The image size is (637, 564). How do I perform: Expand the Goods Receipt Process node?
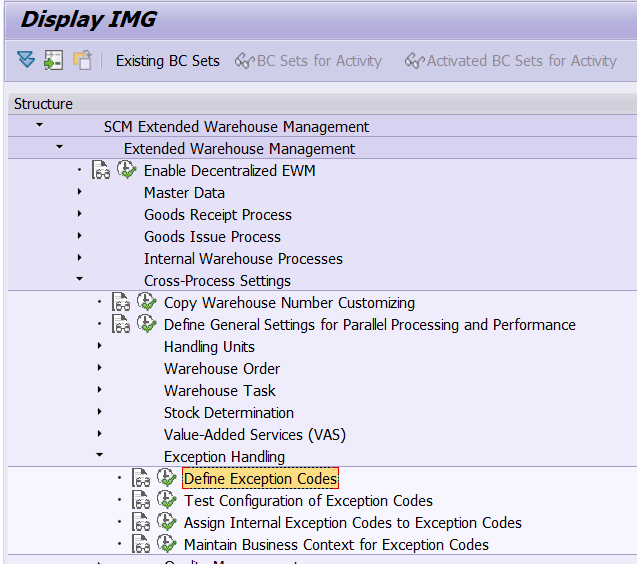pos(80,214)
